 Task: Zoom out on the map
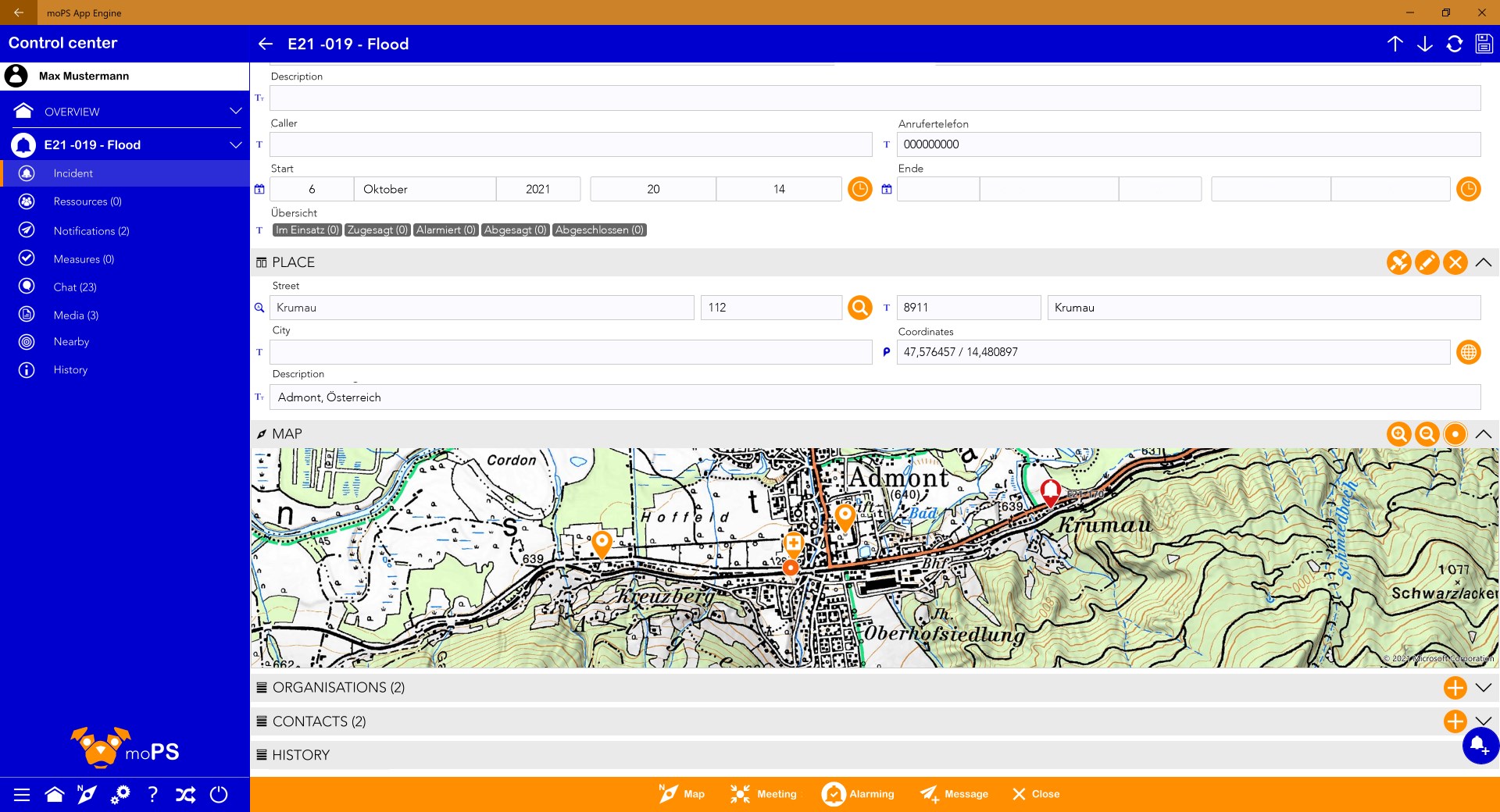pyautogui.click(x=1427, y=434)
